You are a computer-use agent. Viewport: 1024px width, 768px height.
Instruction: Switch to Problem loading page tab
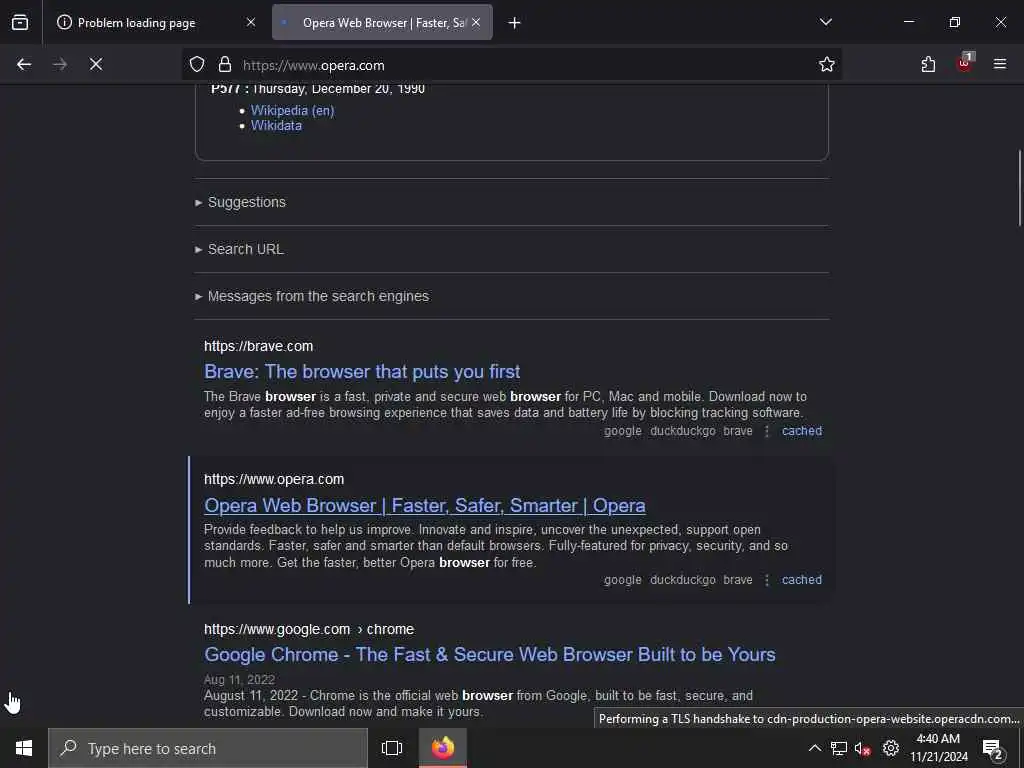click(x=157, y=23)
